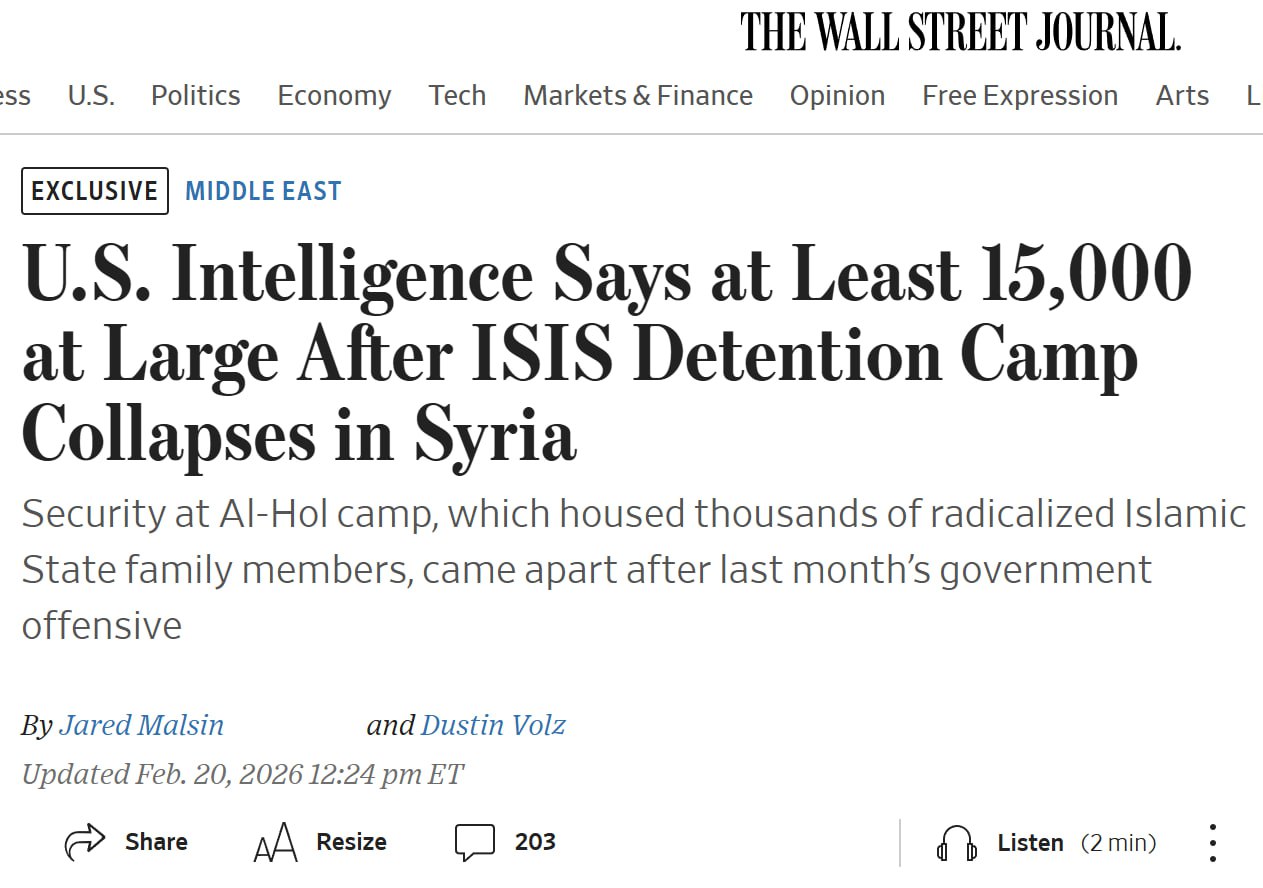Open comments via speech bubble icon

(474, 842)
